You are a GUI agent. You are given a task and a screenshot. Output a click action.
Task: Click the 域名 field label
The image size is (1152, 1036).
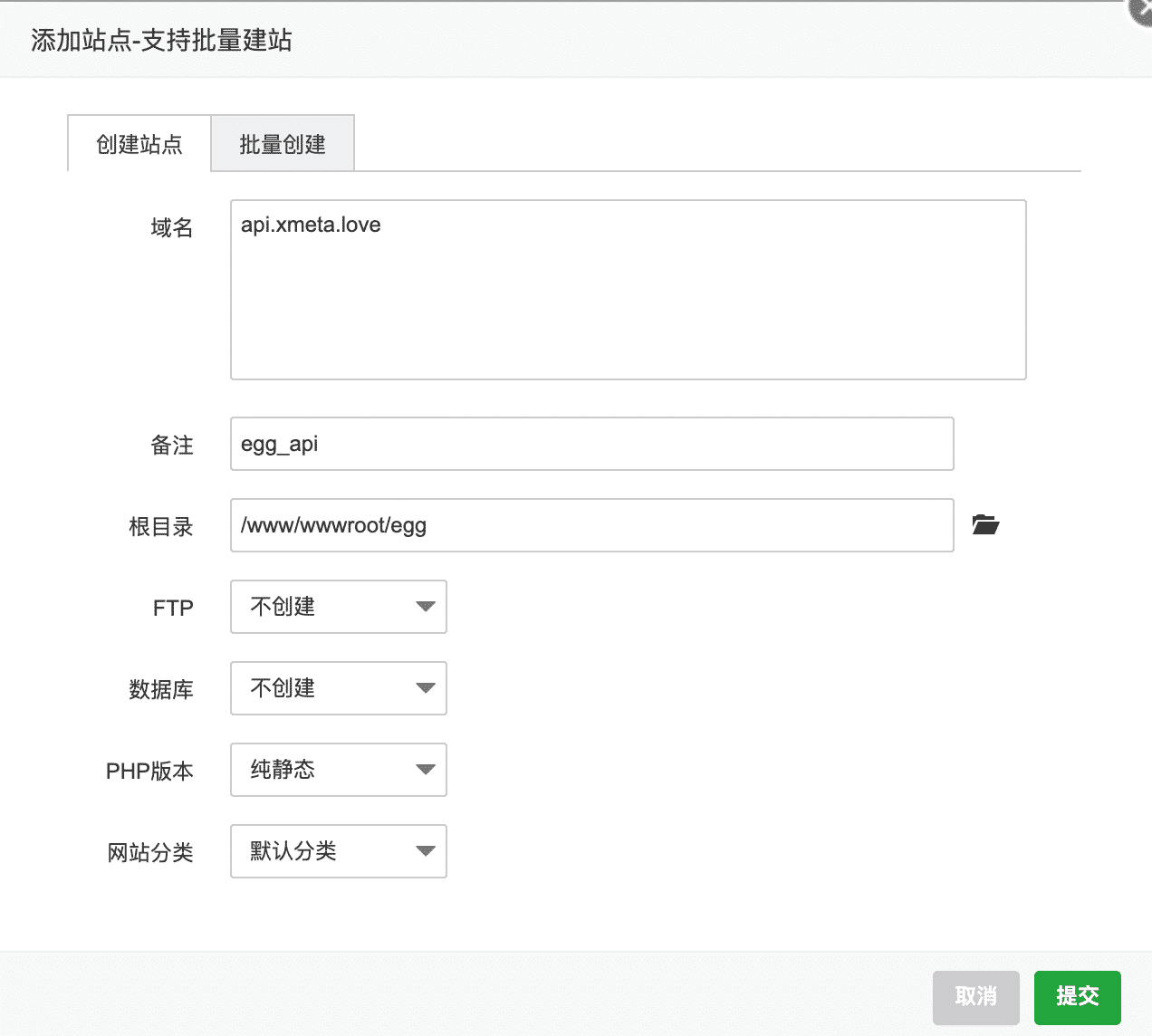(x=172, y=227)
